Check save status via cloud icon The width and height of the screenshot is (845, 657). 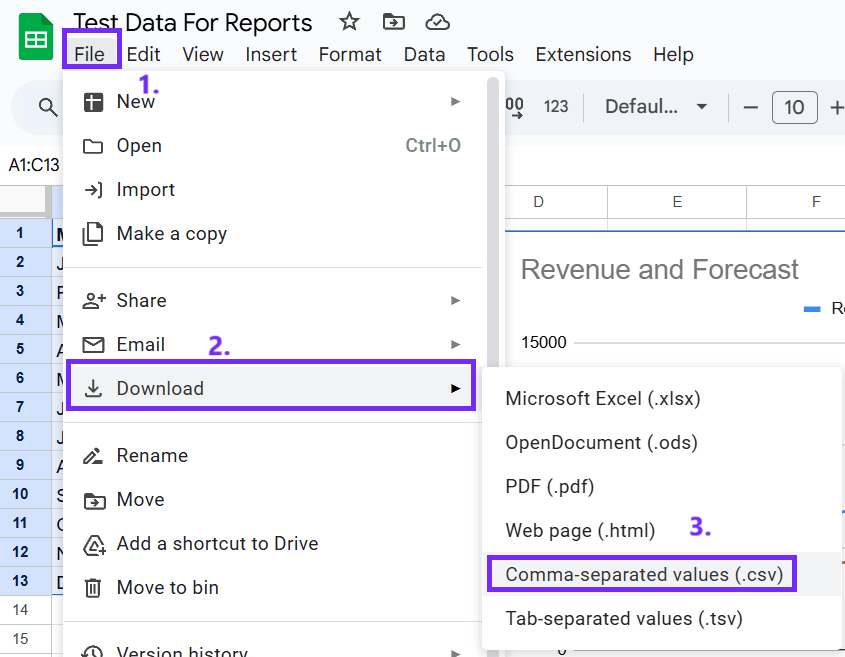coord(437,21)
